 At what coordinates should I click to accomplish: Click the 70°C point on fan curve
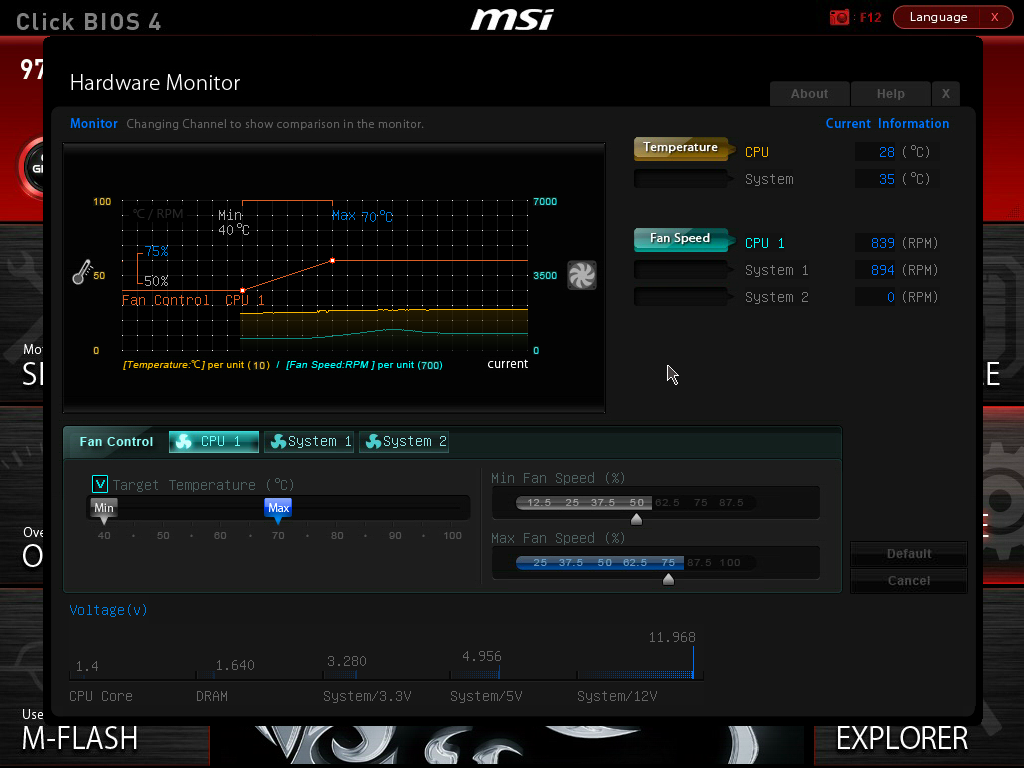[332, 261]
